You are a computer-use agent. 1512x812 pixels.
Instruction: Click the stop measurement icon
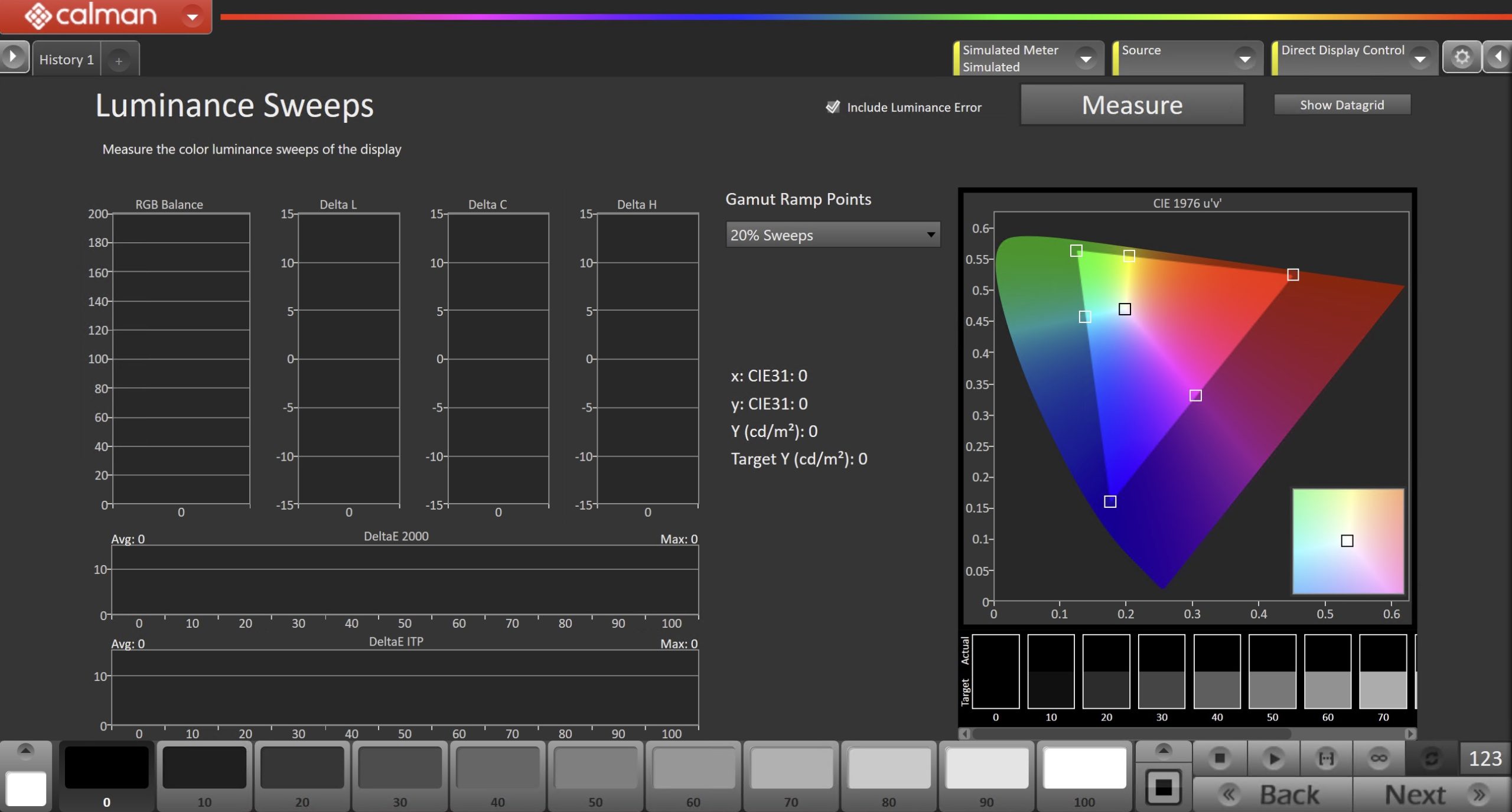pos(1220,758)
